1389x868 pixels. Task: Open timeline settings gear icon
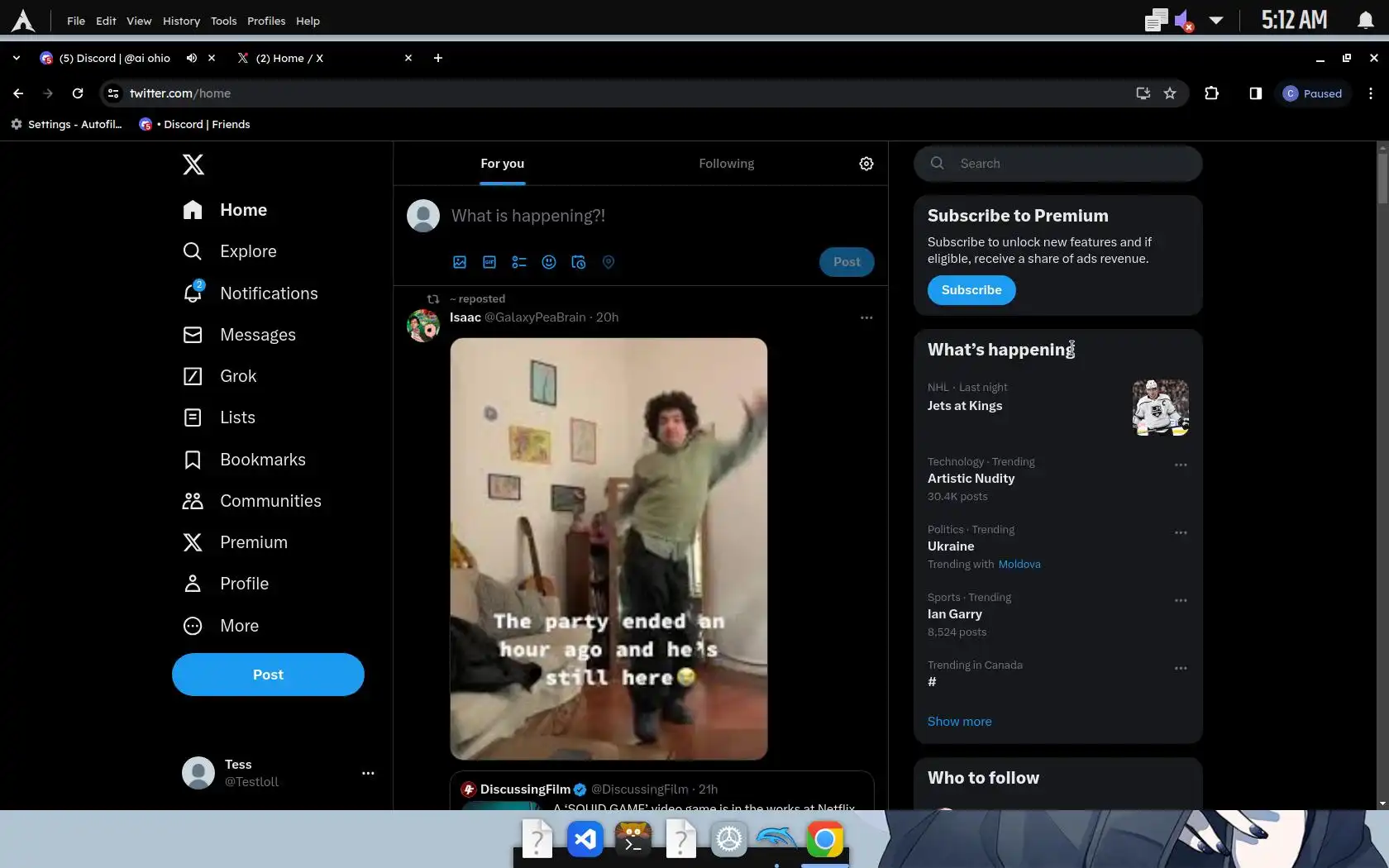coord(866,164)
